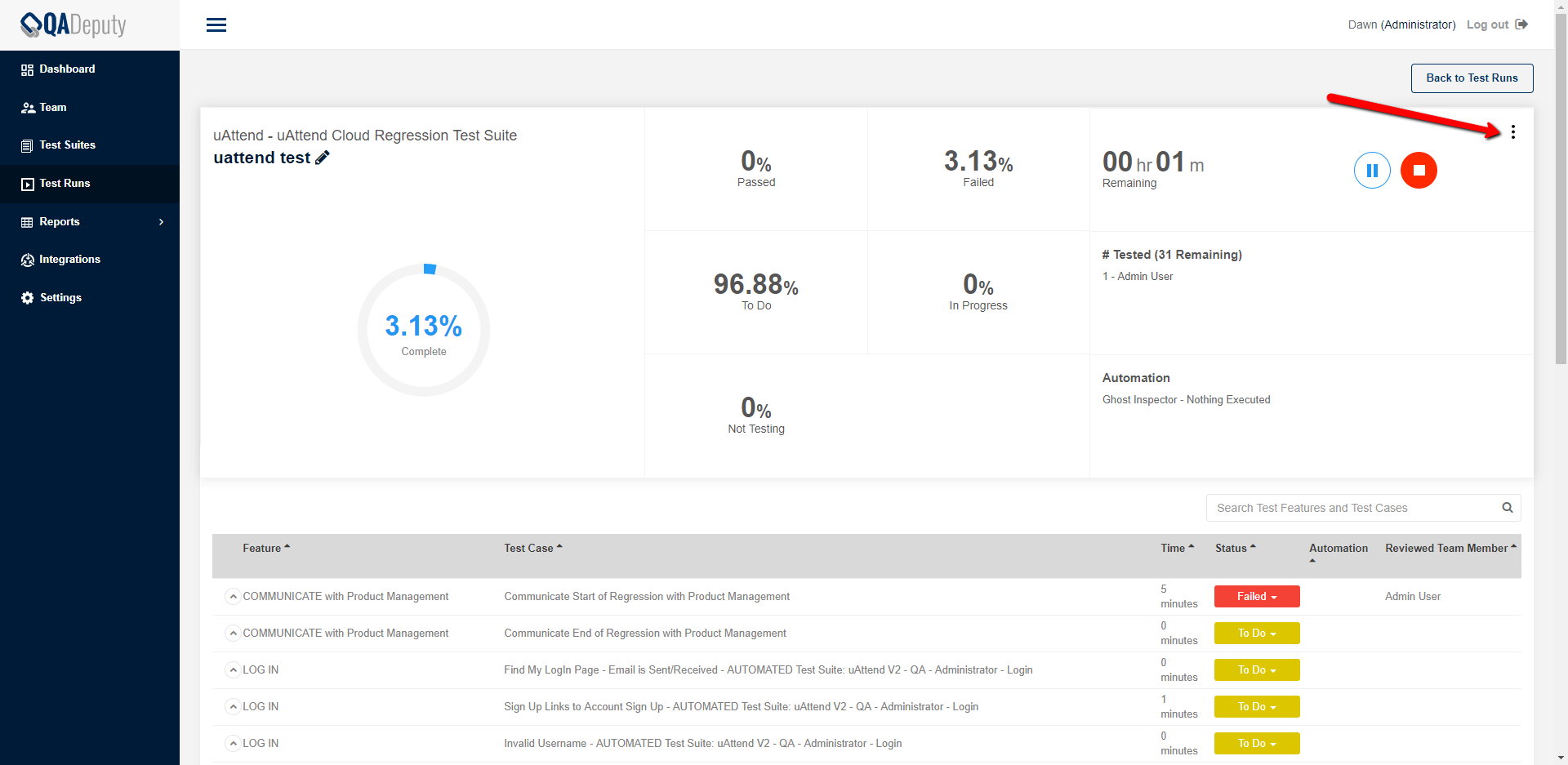Viewport: 1568px width, 765px height.
Task: Click Dawn (Administrator) user name
Action: point(1401,24)
